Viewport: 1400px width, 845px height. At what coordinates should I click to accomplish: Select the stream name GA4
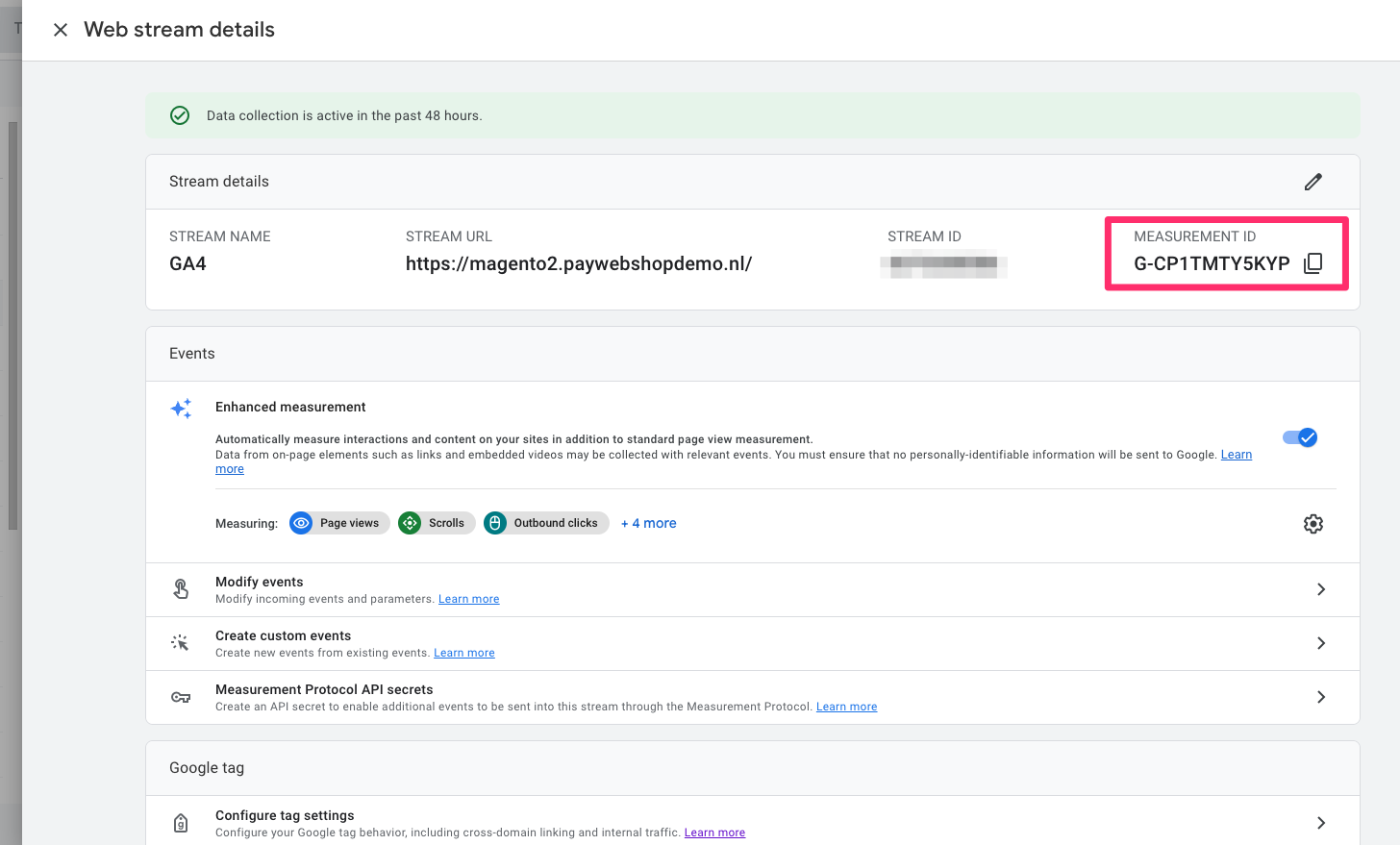187,263
